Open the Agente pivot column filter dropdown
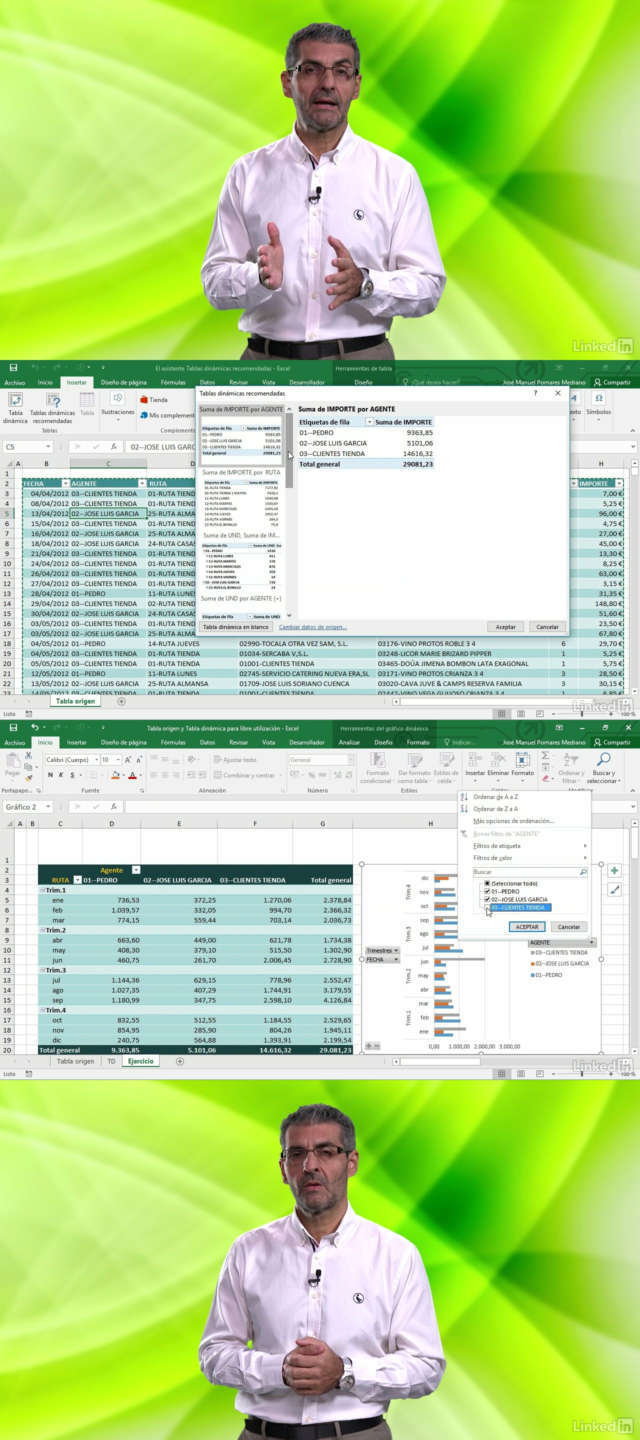The image size is (640, 1440). 136,870
